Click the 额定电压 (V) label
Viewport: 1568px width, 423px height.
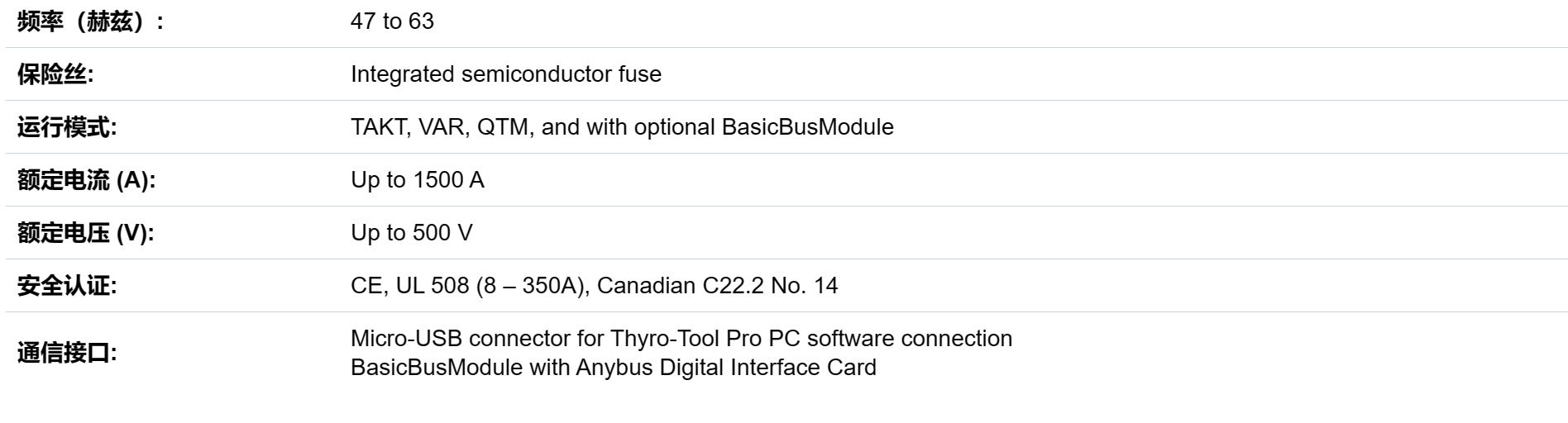(x=85, y=233)
